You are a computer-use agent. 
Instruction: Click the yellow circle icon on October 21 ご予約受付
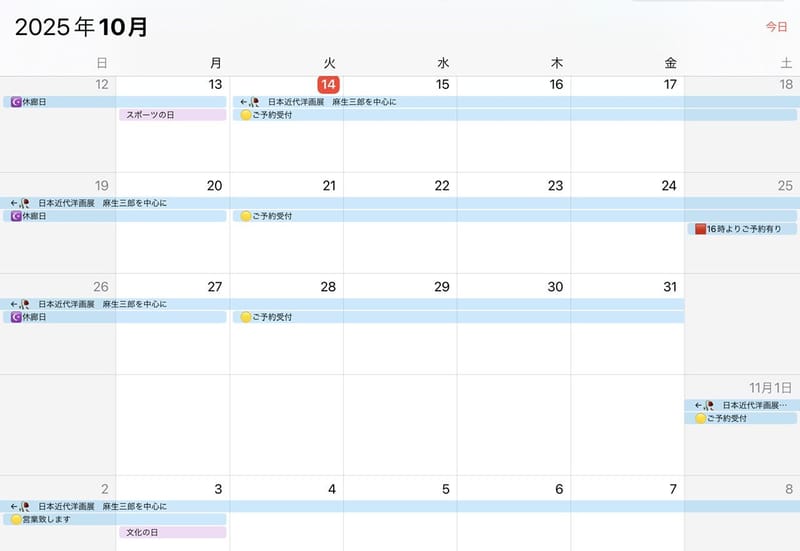(x=245, y=216)
